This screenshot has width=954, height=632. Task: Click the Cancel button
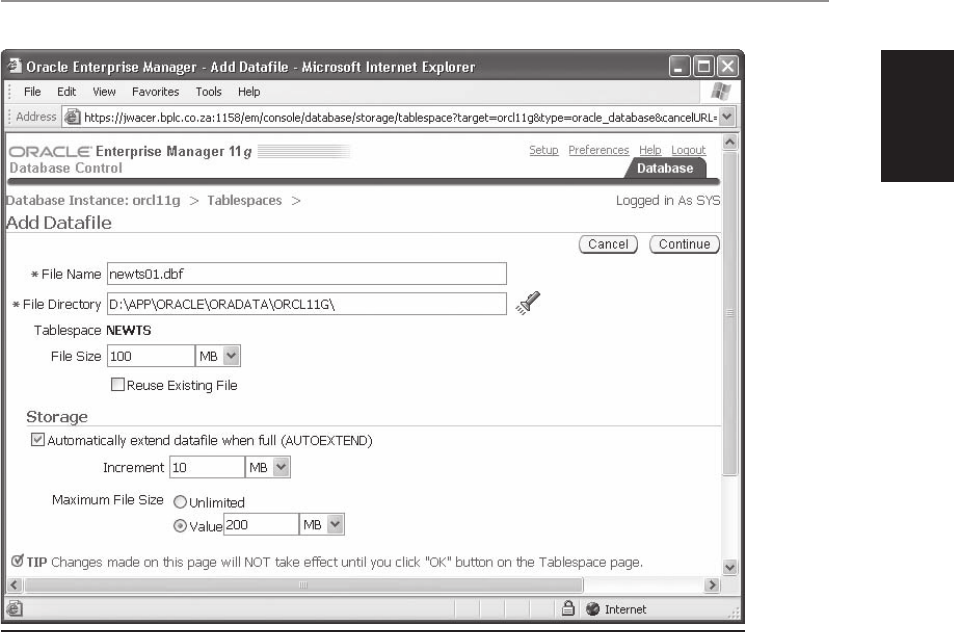click(608, 244)
